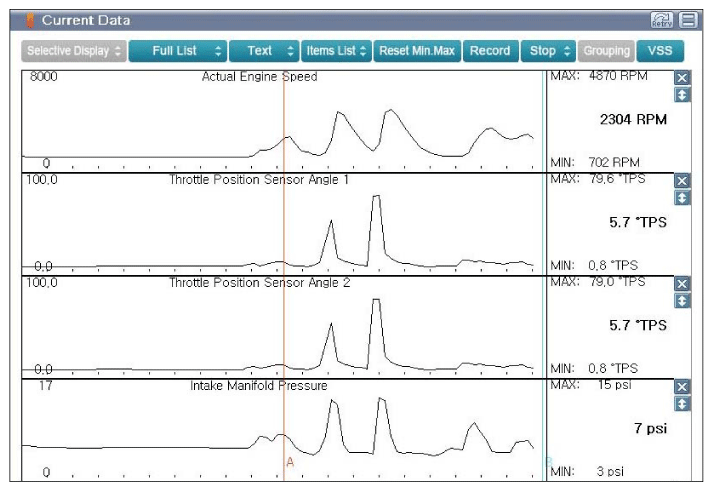Expand the Stop button dropdown
Screen dimensions: 713x491
pos(548,51)
